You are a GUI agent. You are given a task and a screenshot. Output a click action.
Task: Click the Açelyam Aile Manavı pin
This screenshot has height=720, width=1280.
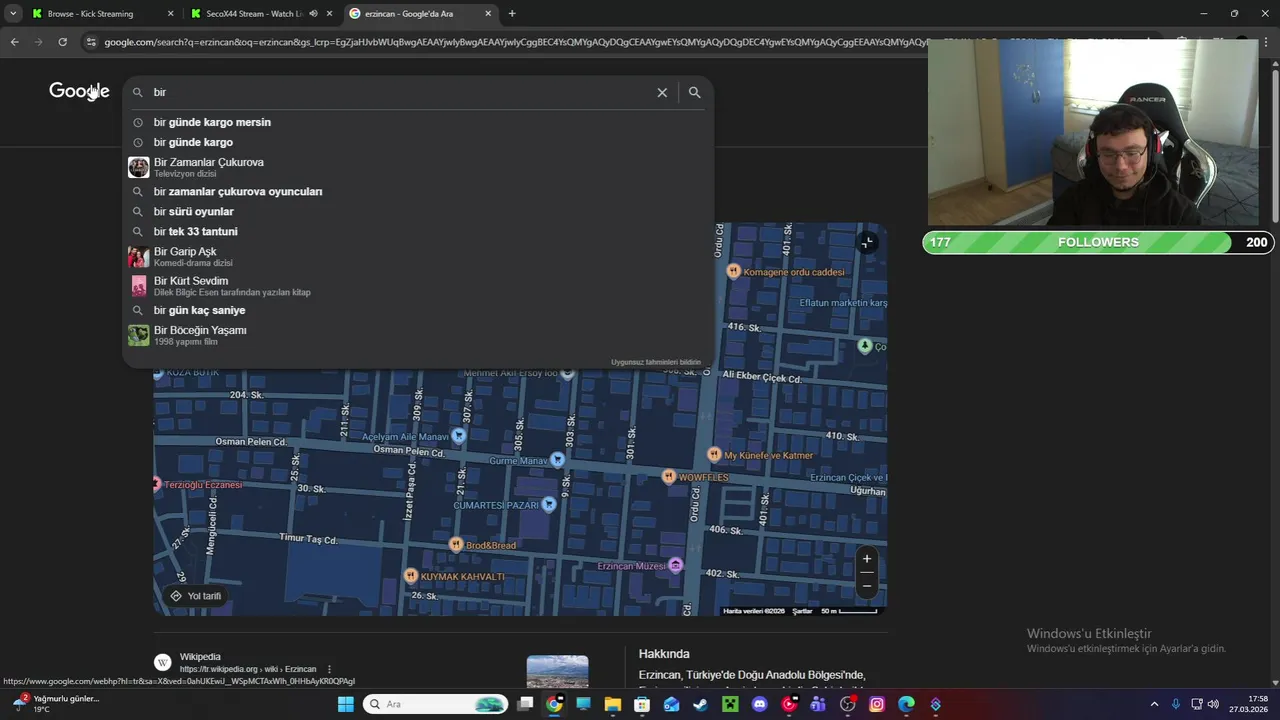pos(459,436)
